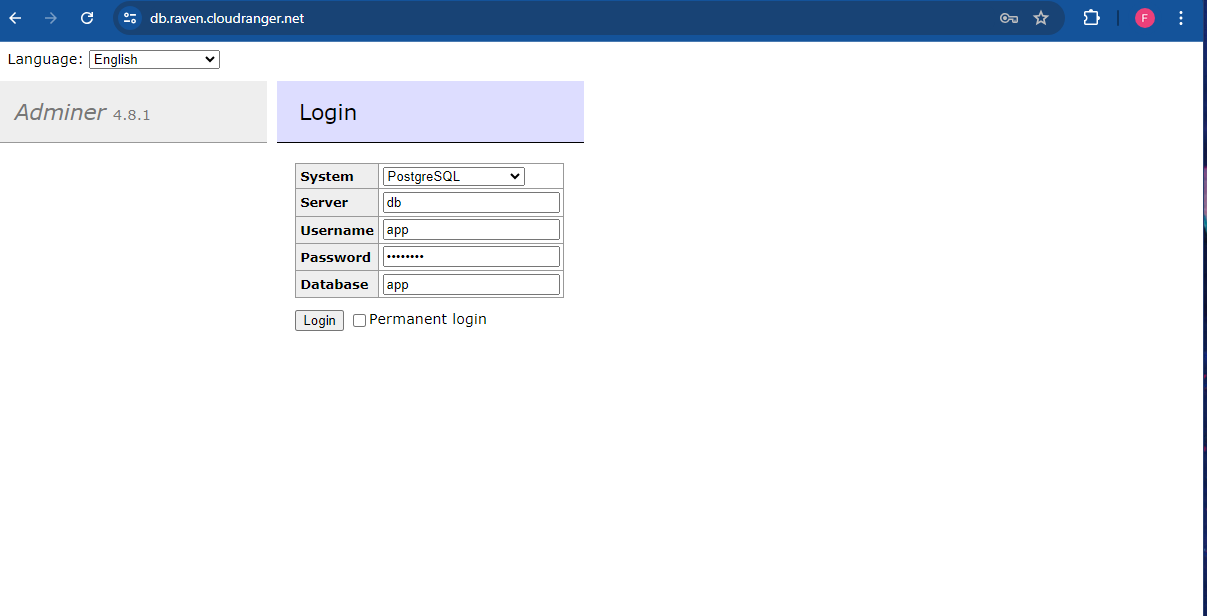Click the browser back arrow

click(14, 17)
